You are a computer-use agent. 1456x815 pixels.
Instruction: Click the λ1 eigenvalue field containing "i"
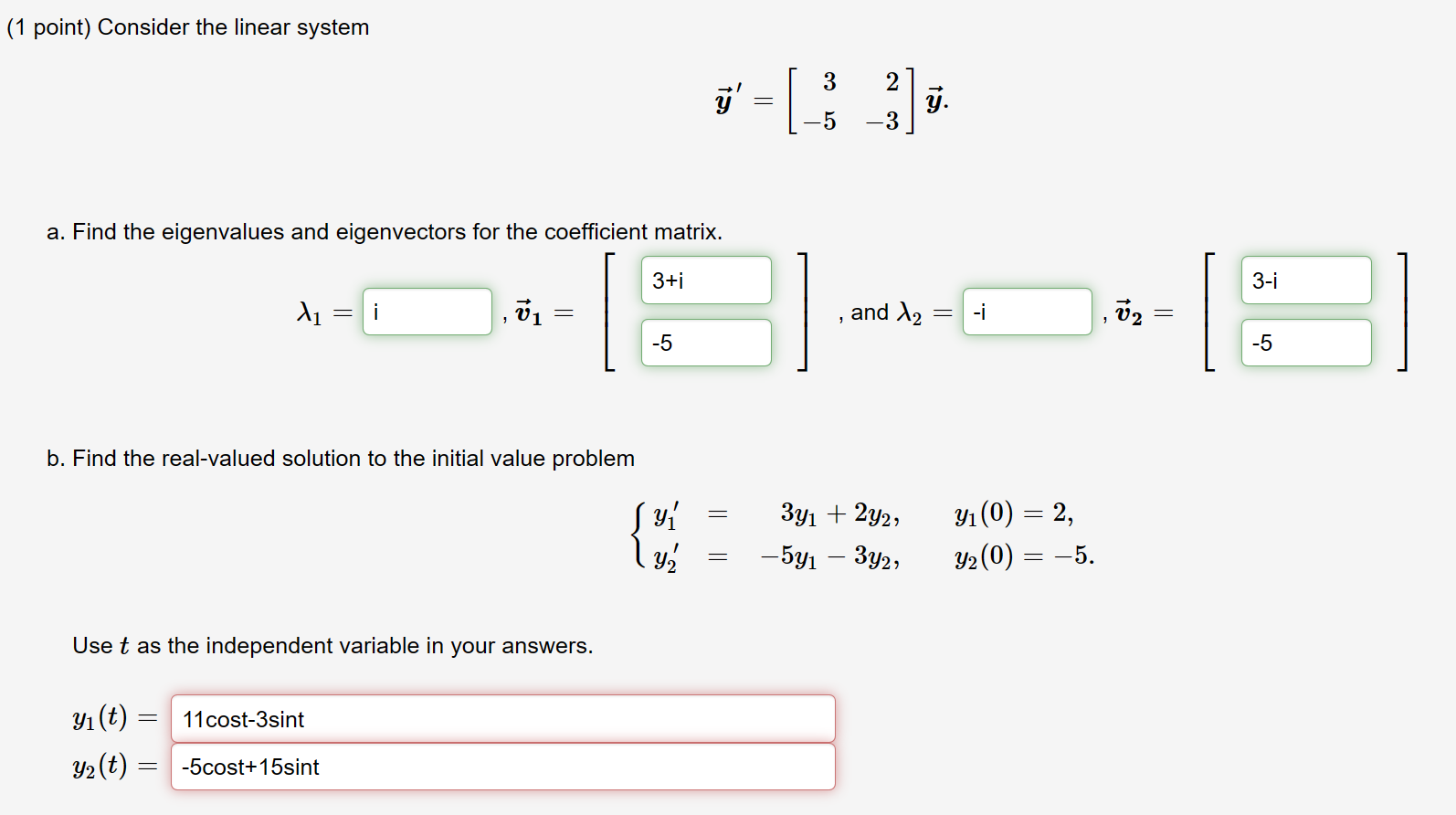pyautogui.click(x=426, y=312)
